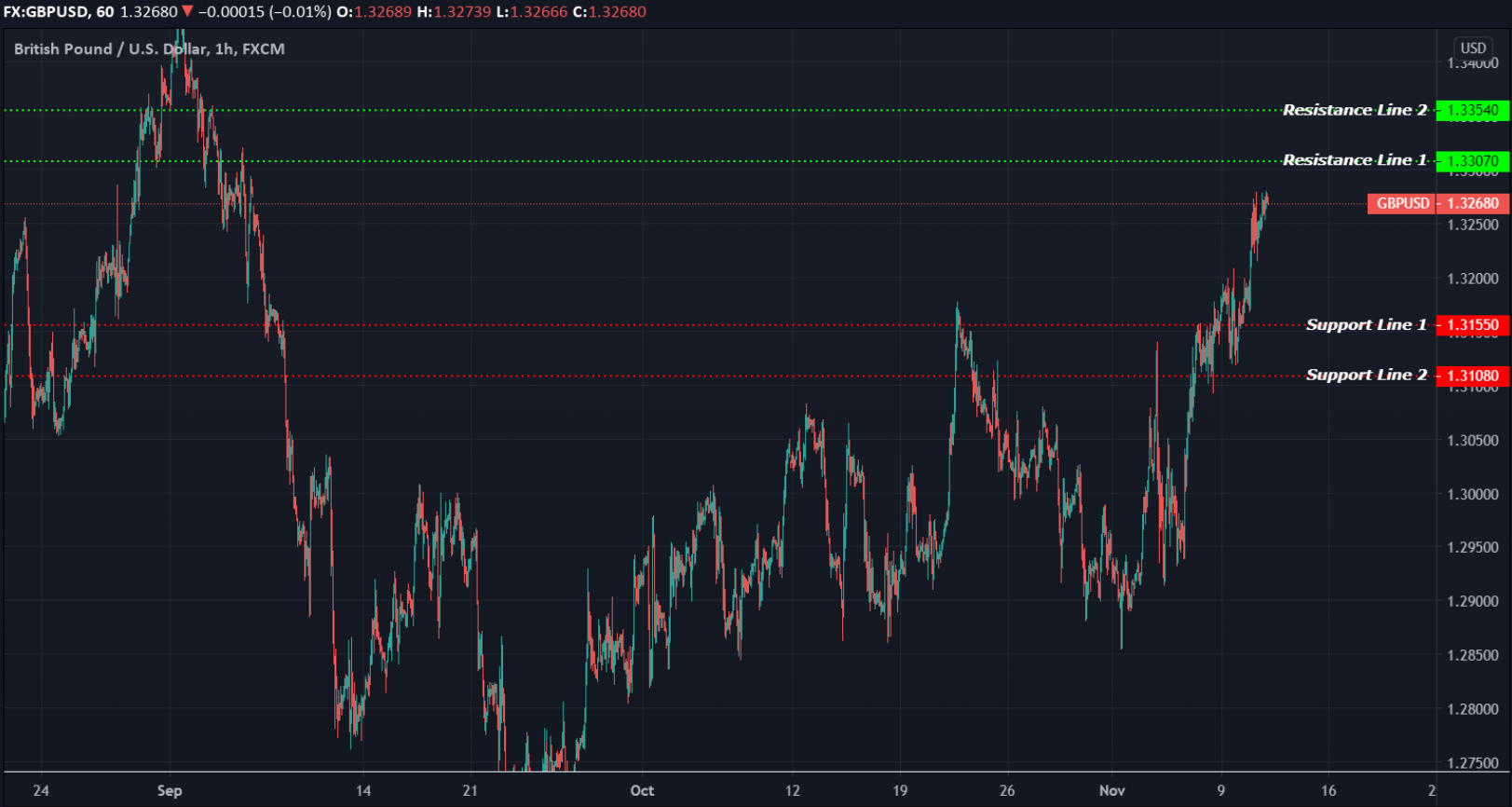
Task: Select the Support Line 1 label
Action: point(1366,324)
